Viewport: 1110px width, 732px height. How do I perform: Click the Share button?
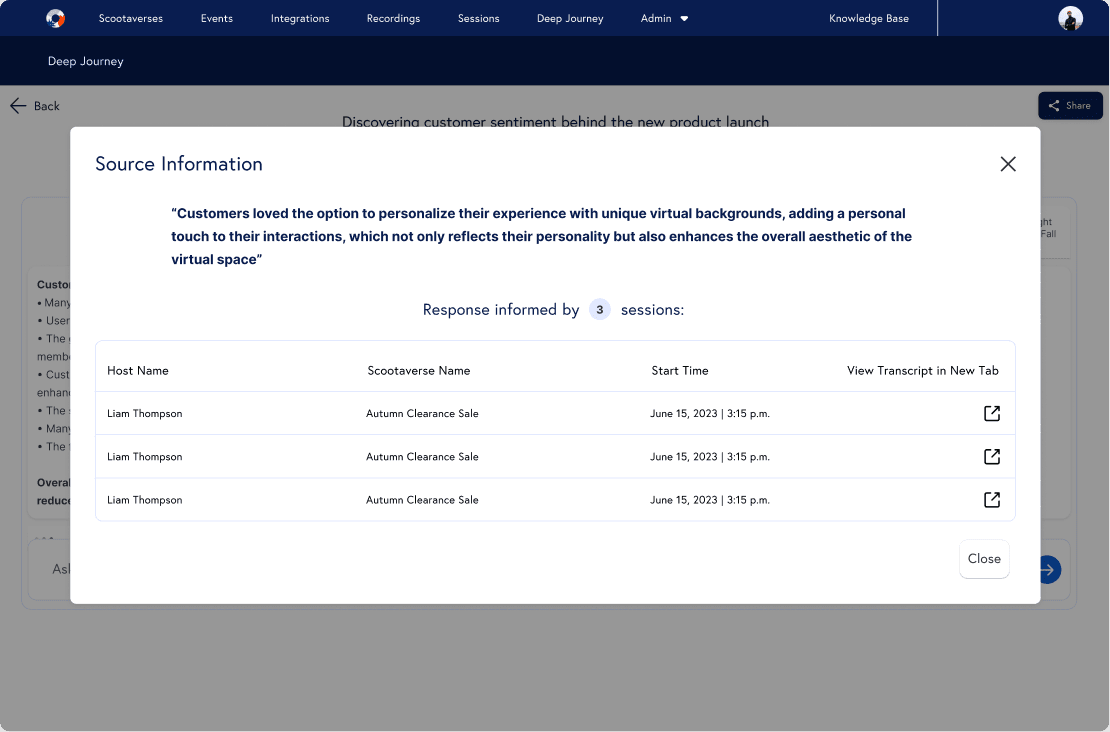click(x=1070, y=106)
